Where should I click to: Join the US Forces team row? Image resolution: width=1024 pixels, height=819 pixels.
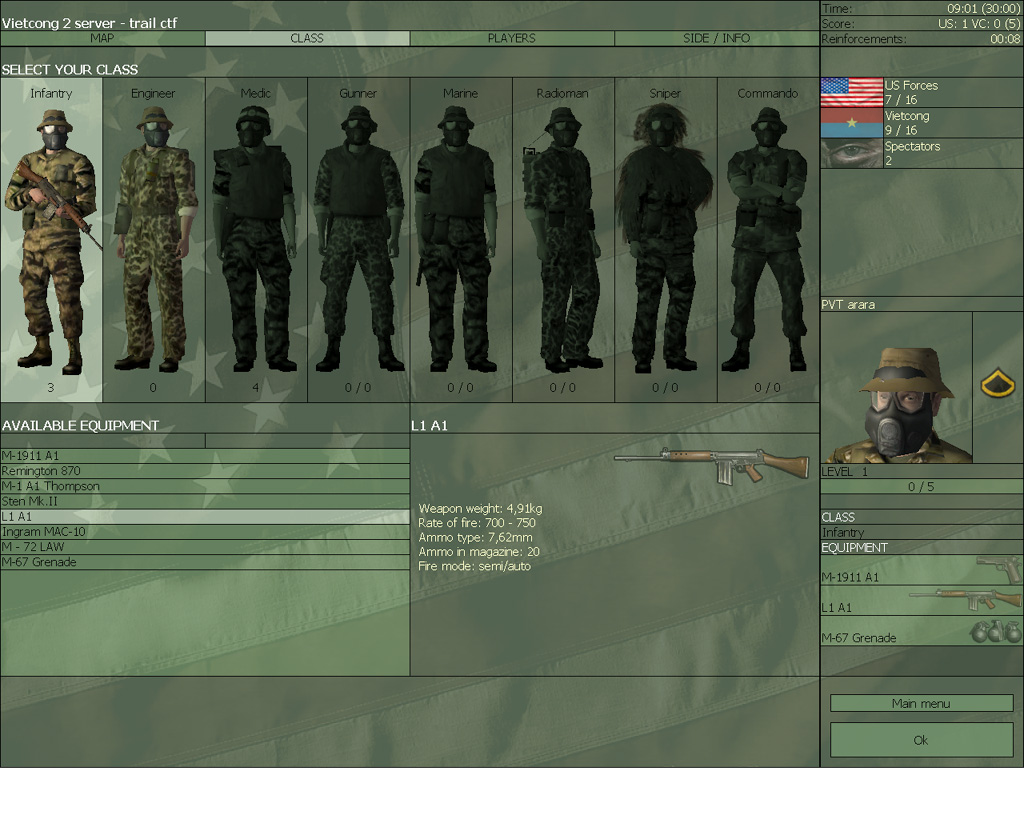(x=922, y=92)
